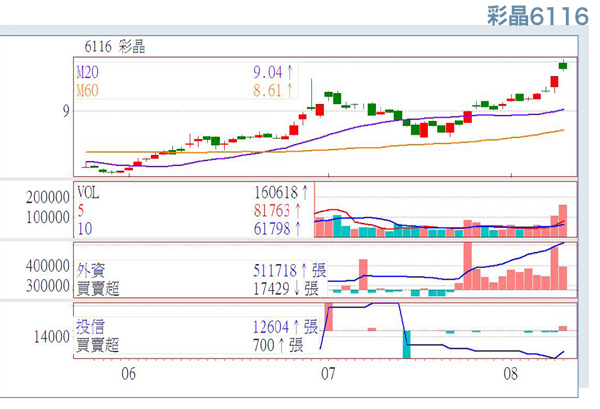Screen dimensions: 600x409
Task: Jump to the 06 month marker
Action: [128, 373]
